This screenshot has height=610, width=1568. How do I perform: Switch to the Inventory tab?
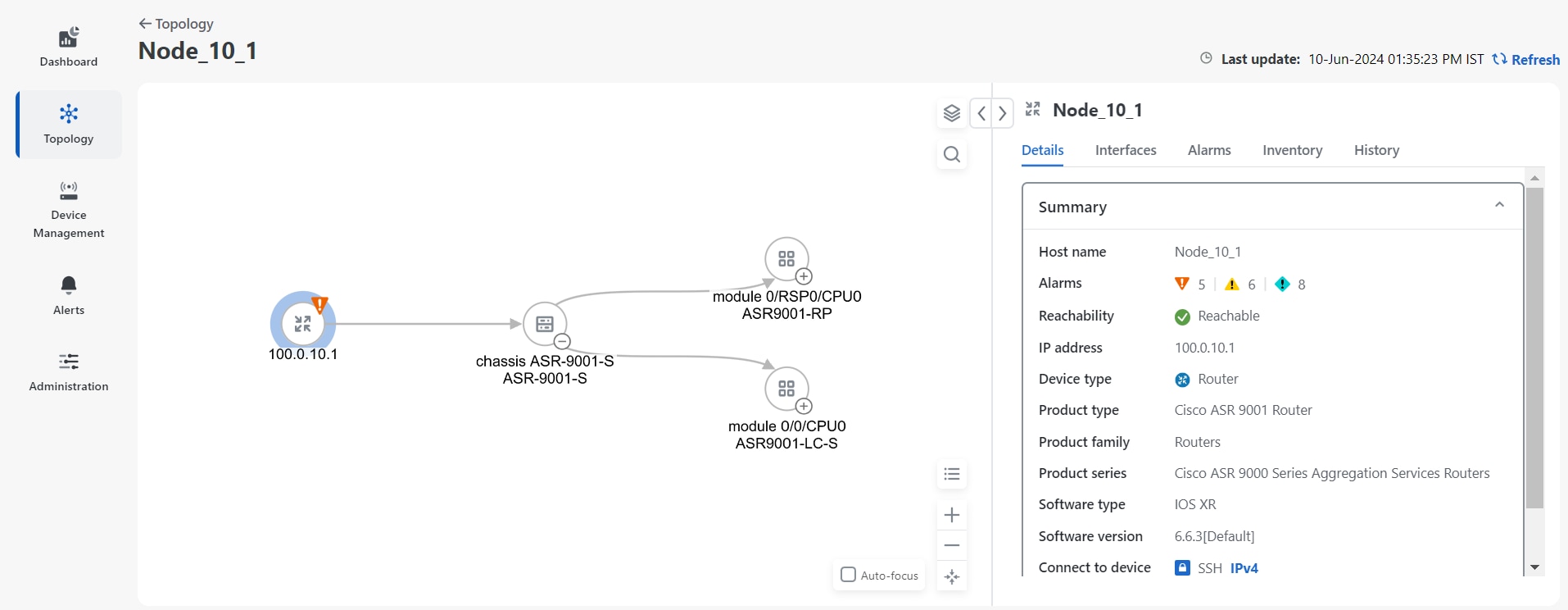tap(1292, 150)
